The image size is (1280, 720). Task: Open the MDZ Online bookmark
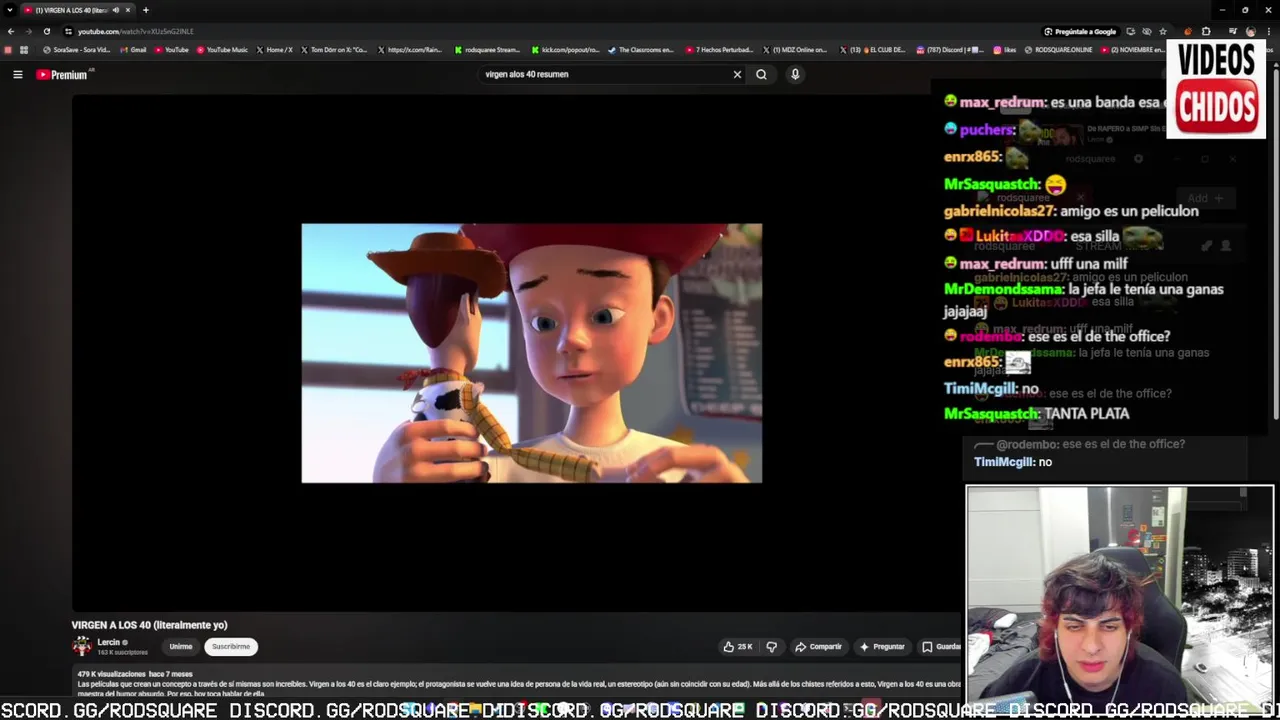pyautogui.click(x=796, y=50)
